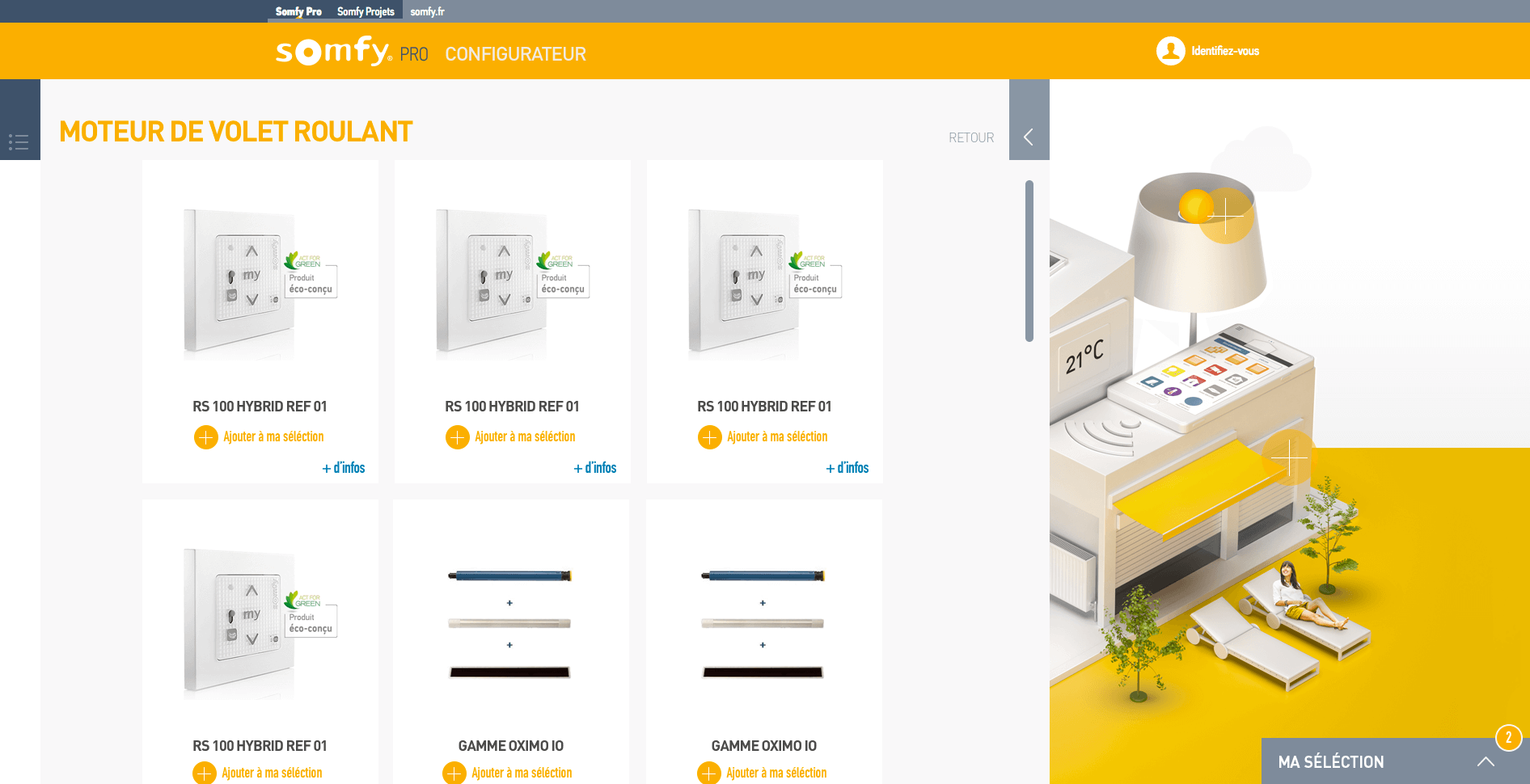Click the plus hotspot on the awning illustration
The width and height of the screenshot is (1530, 784).
click(1289, 457)
